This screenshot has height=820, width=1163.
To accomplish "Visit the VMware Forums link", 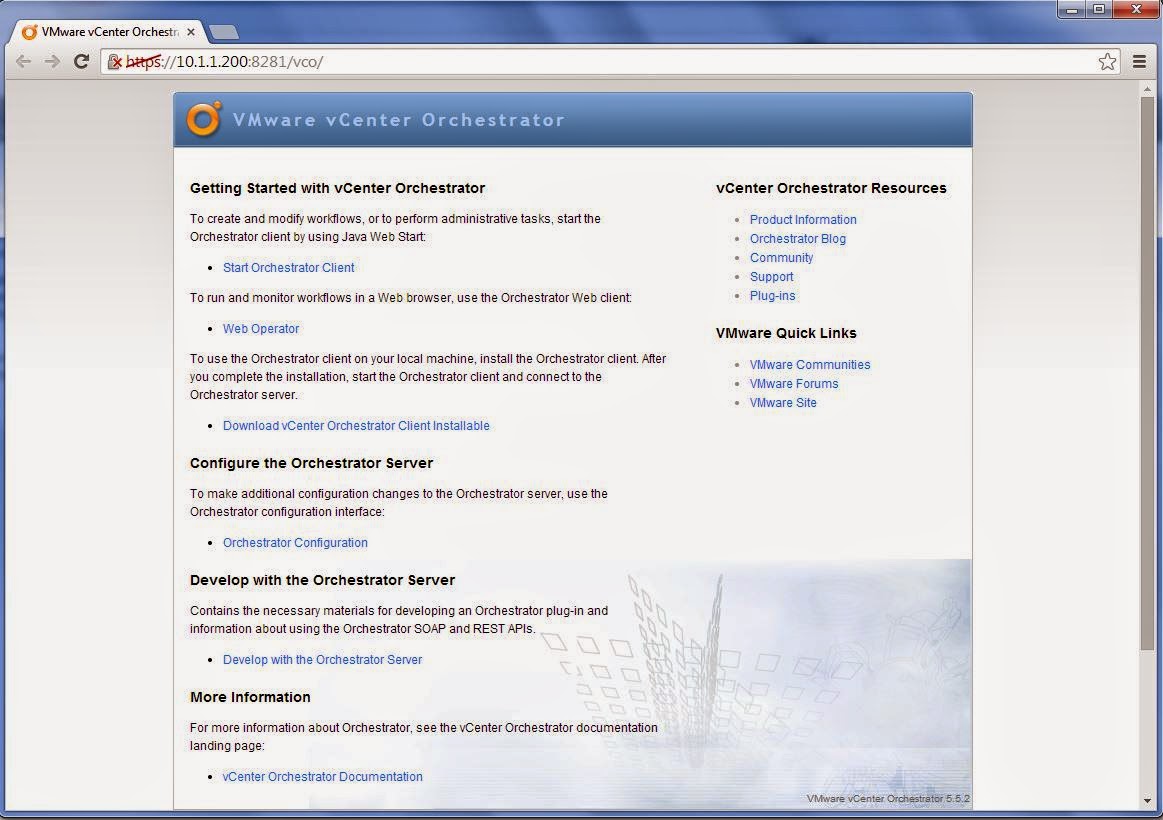I will [794, 384].
